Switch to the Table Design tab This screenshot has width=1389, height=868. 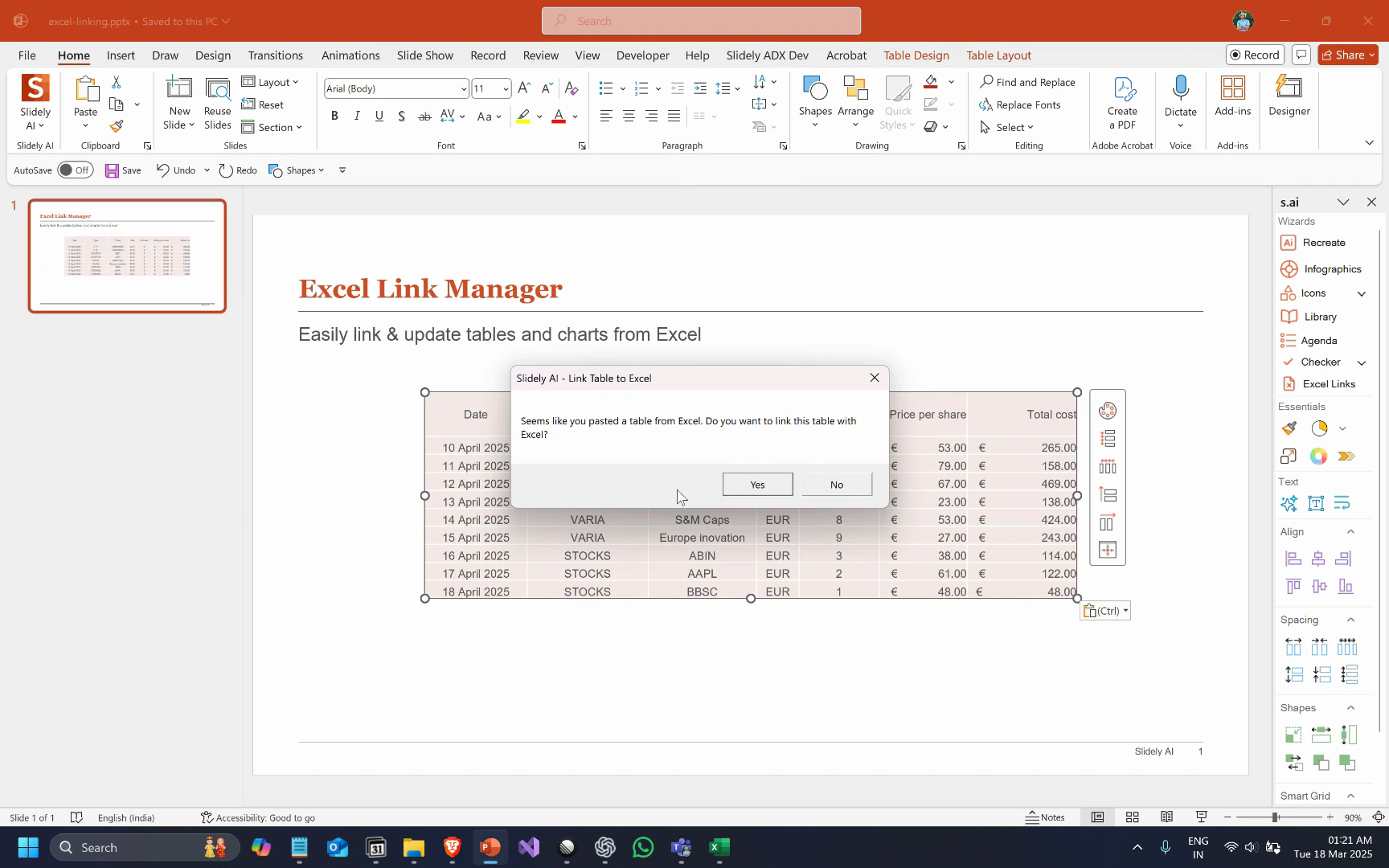pyautogui.click(x=916, y=55)
